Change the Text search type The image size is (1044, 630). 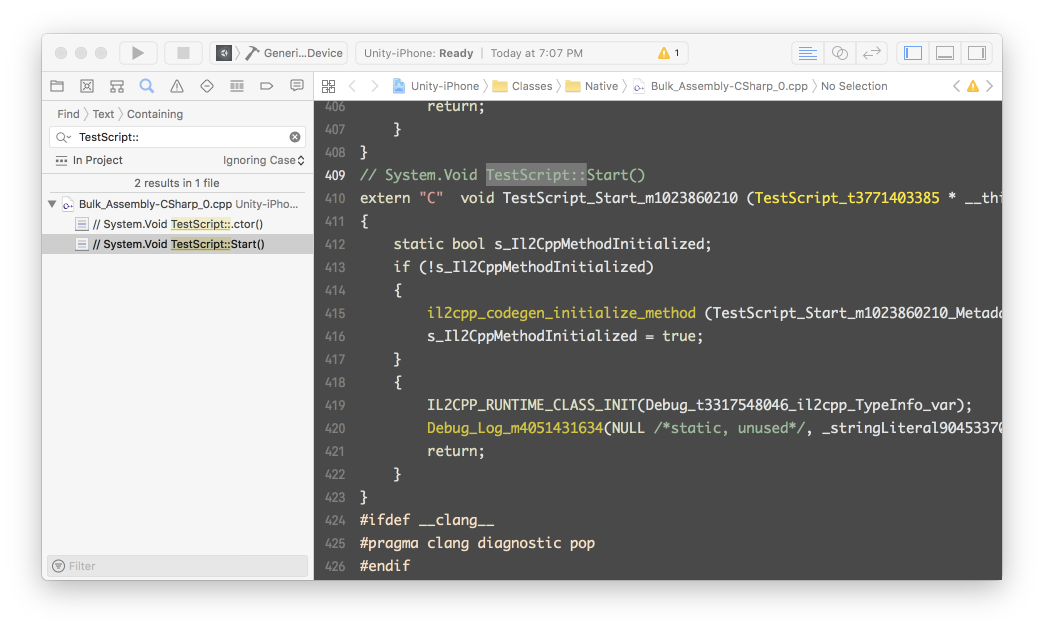tap(103, 114)
